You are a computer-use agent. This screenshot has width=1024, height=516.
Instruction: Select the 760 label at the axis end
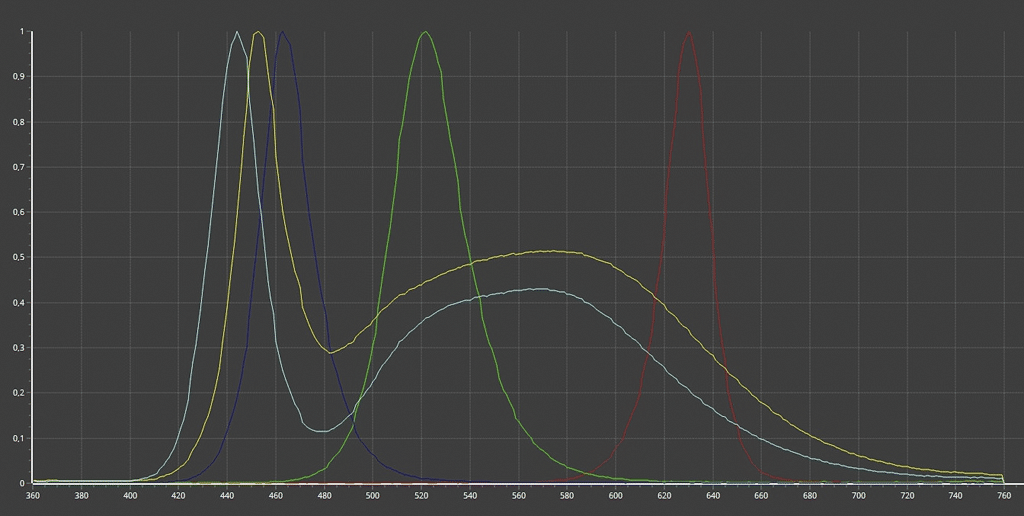click(x=1003, y=495)
